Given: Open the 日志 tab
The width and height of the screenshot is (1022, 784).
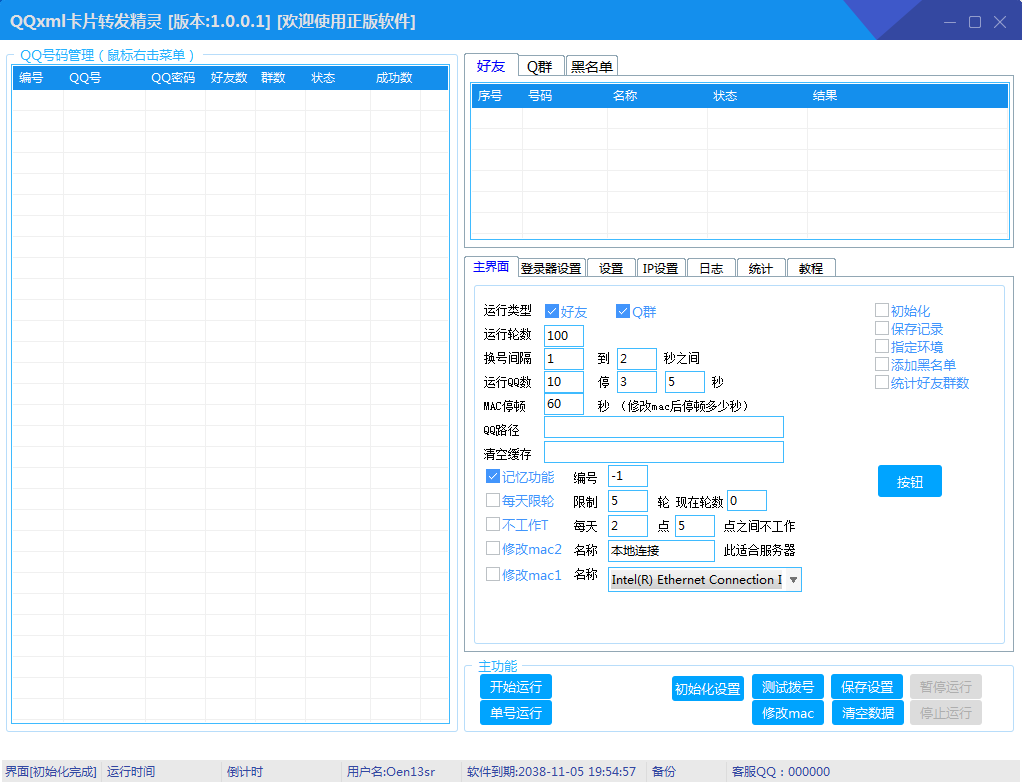Looking at the screenshot, I should [711, 269].
